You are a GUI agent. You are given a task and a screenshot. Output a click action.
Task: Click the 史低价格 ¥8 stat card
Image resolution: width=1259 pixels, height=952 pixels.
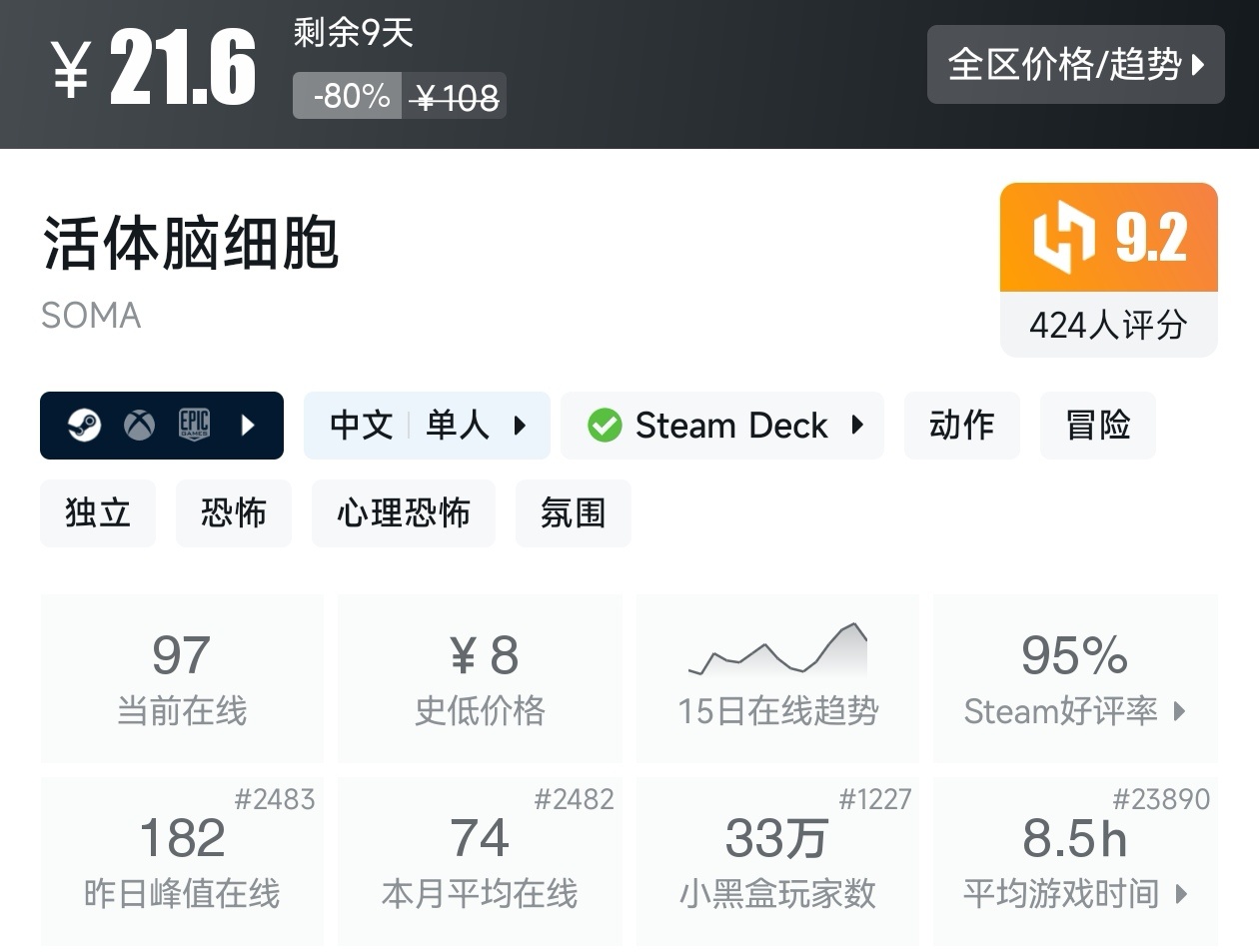tap(480, 678)
